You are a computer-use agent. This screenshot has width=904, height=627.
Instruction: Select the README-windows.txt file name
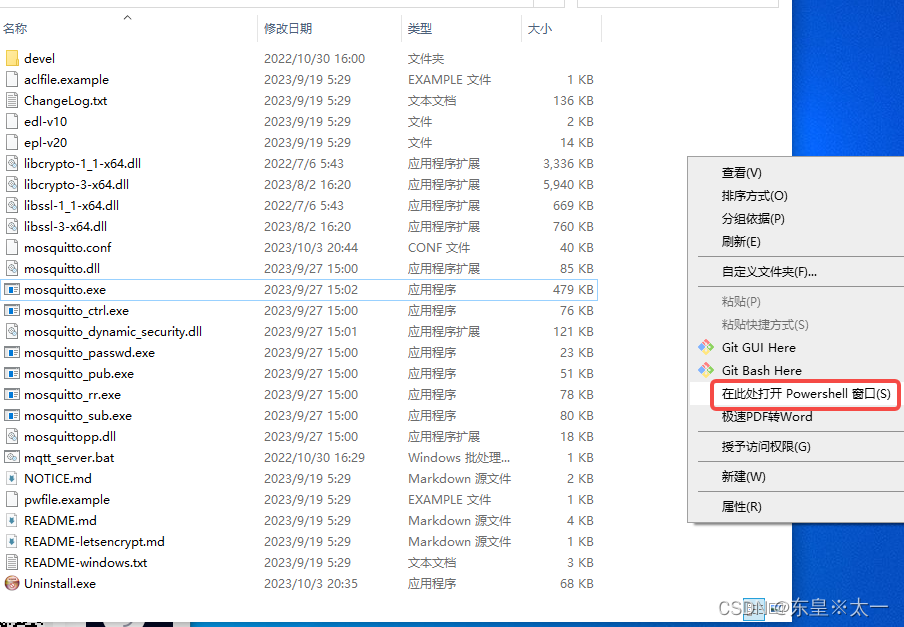click(x=85, y=562)
